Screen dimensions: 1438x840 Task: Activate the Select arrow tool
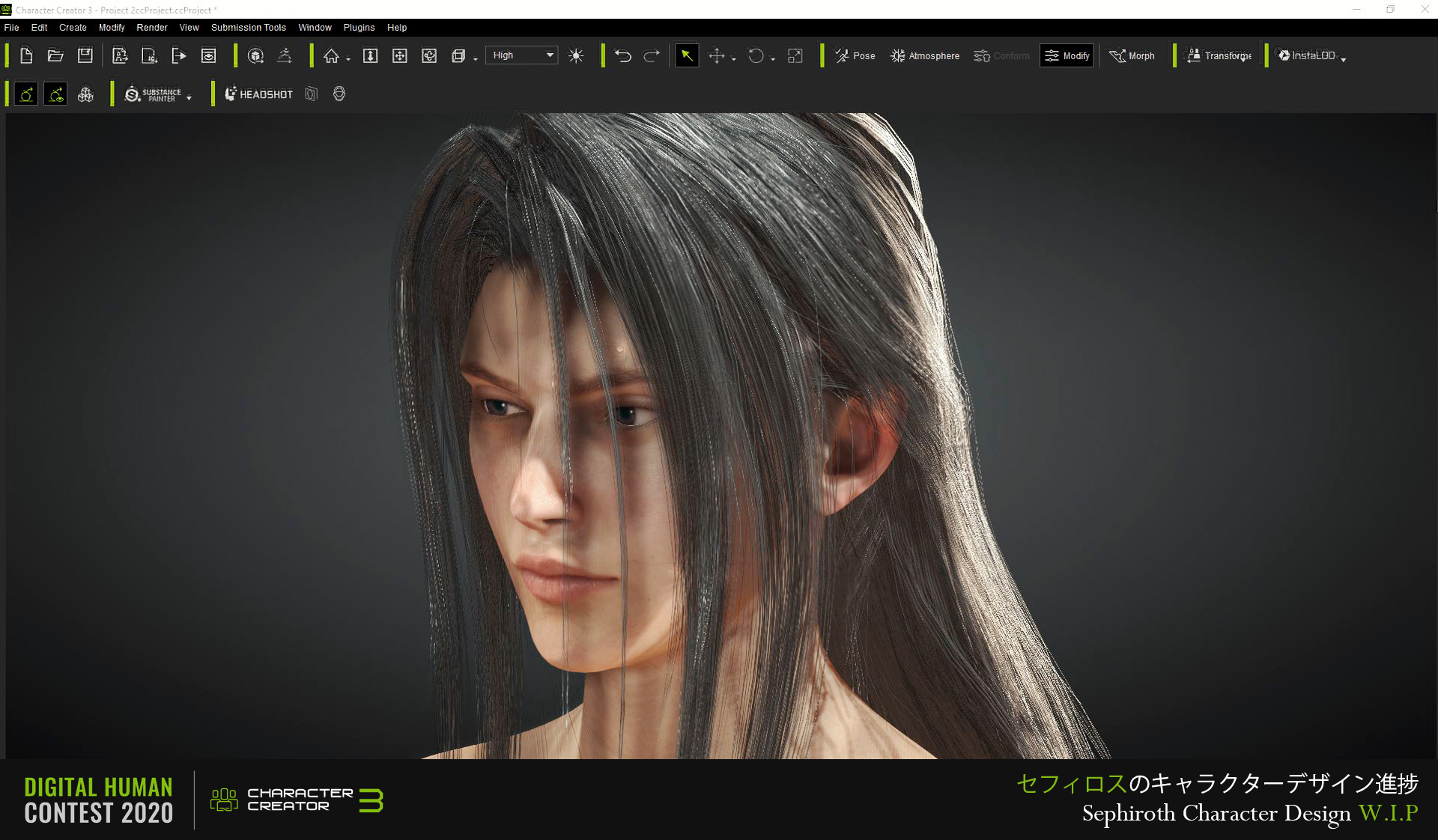coord(687,55)
